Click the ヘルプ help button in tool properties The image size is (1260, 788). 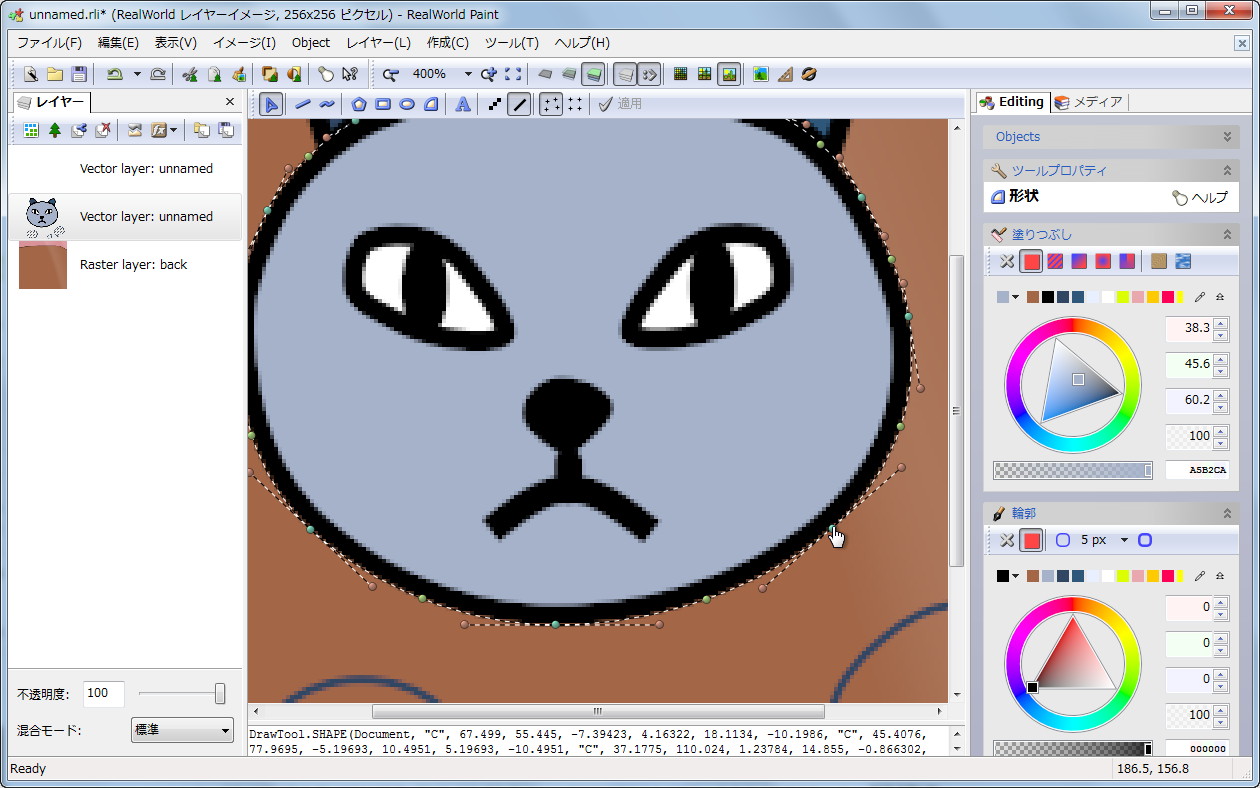click(x=1199, y=198)
